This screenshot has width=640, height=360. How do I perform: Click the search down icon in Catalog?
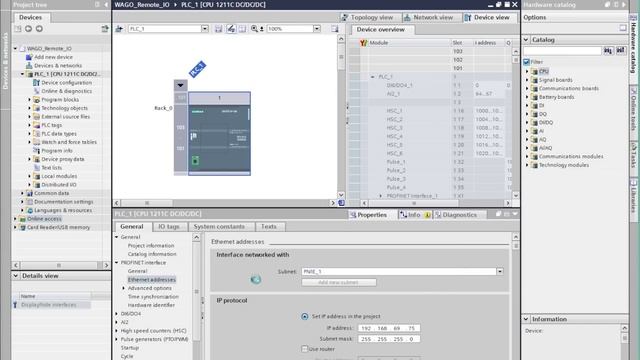tap(608, 50)
